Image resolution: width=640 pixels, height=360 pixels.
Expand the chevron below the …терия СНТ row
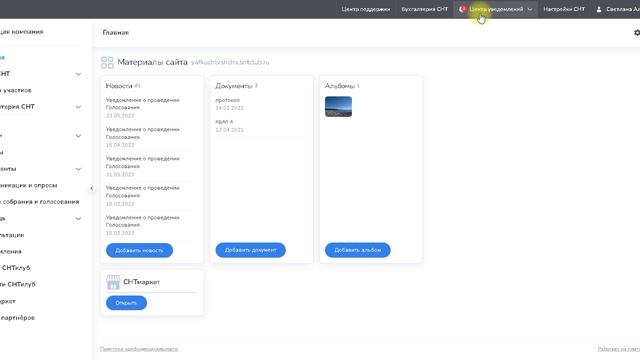(78, 136)
